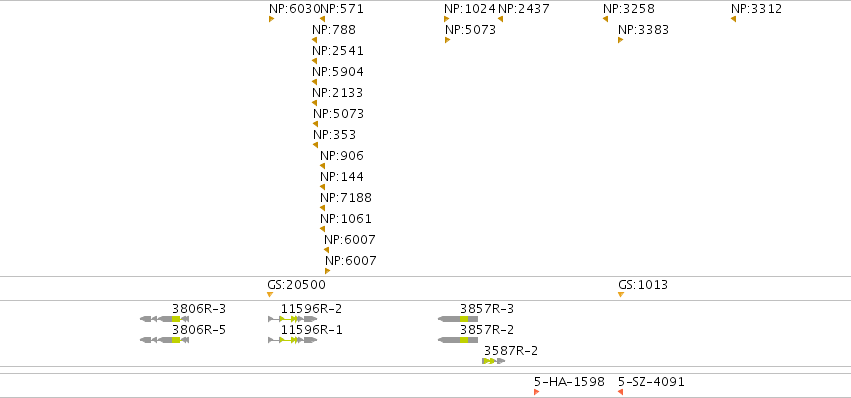Click the NP:353 arrow marker
This screenshot has width=851, height=398.
[315, 145]
